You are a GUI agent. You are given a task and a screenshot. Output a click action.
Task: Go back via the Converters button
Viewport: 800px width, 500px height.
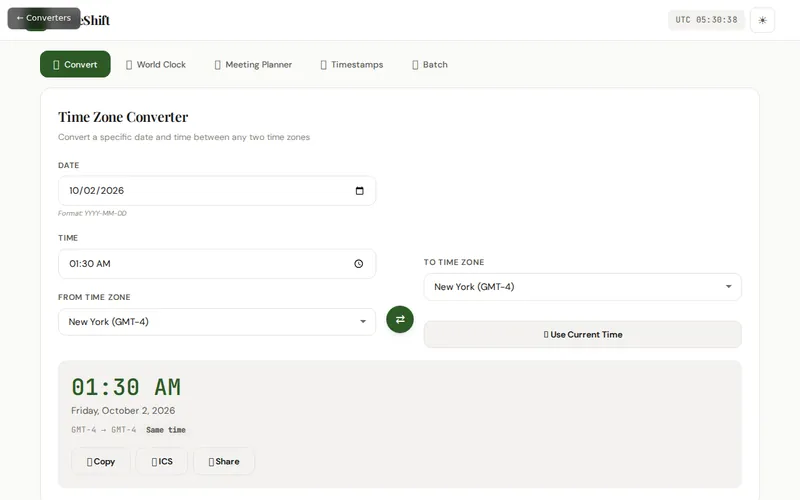tap(44, 18)
